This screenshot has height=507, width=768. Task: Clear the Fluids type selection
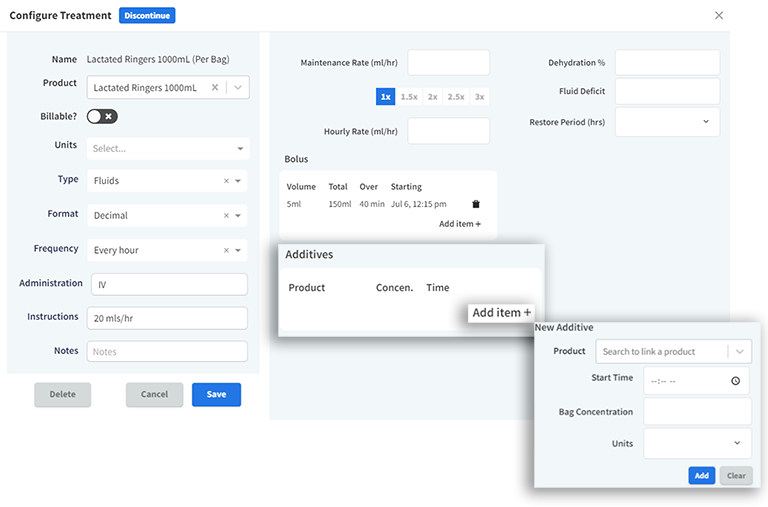click(226, 181)
